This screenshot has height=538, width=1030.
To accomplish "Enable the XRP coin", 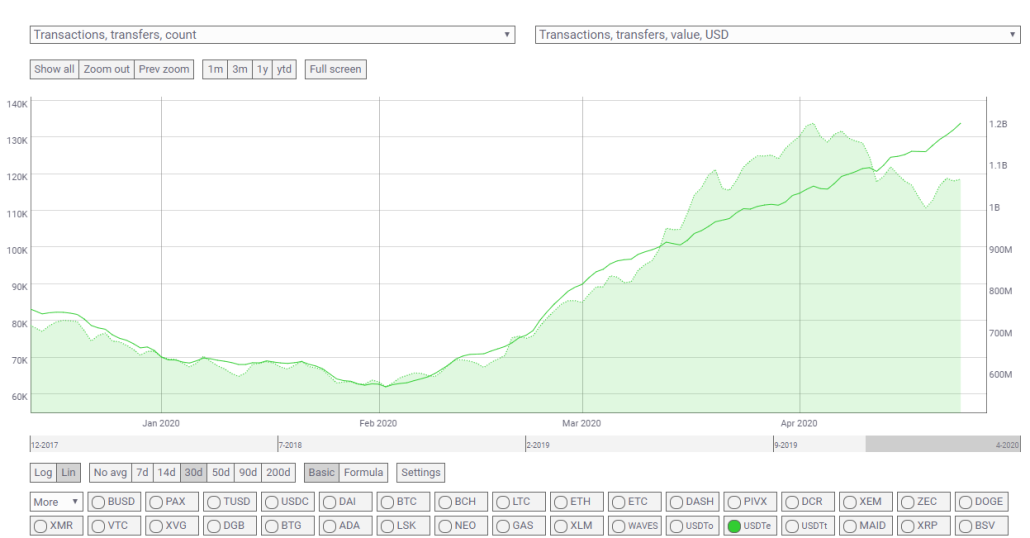I will coord(924,526).
